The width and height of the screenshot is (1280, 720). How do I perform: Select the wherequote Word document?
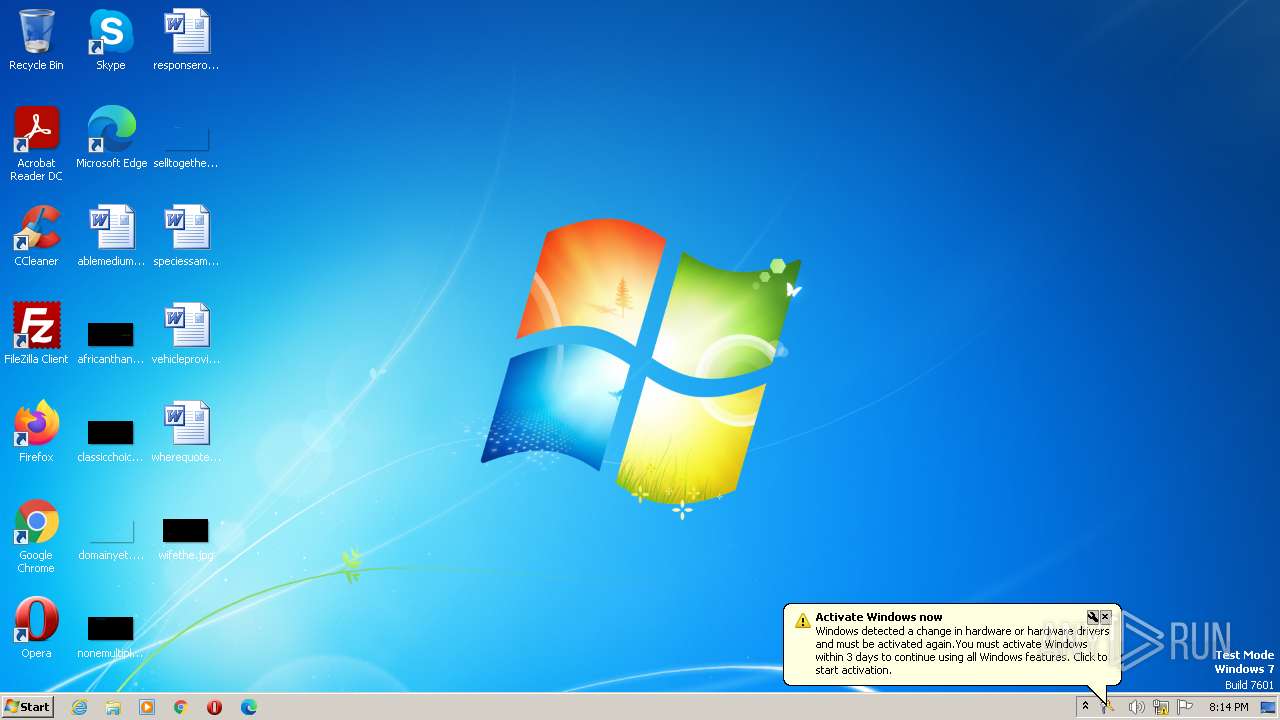tap(186, 432)
